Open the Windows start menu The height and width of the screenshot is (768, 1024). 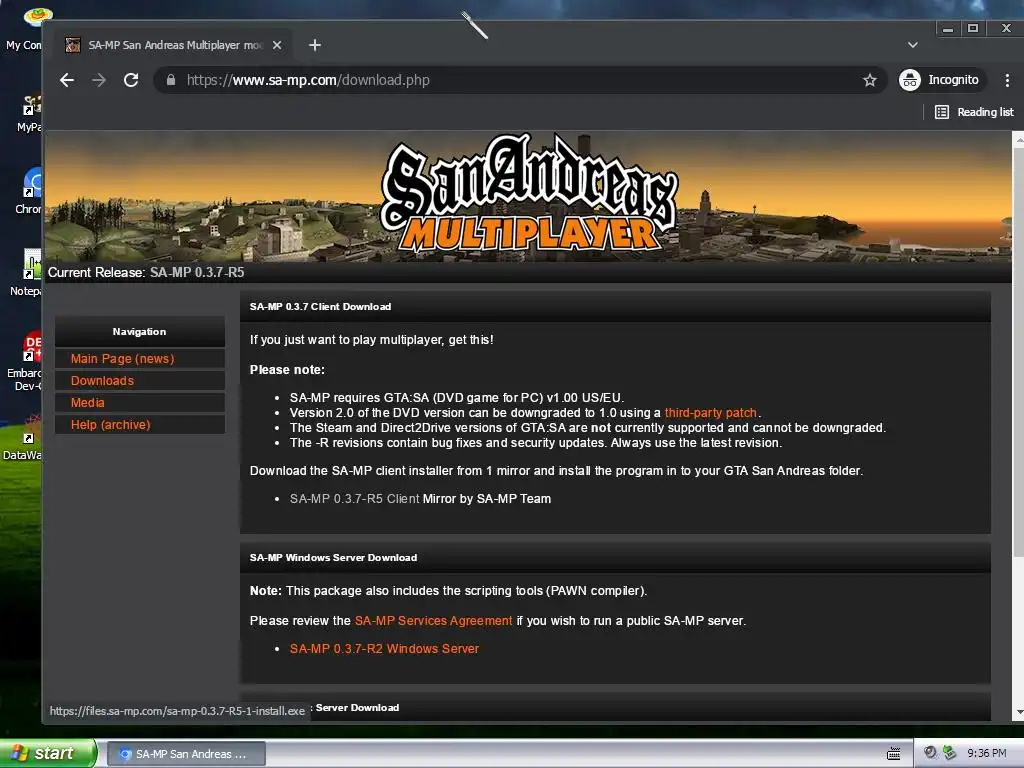pos(47,754)
